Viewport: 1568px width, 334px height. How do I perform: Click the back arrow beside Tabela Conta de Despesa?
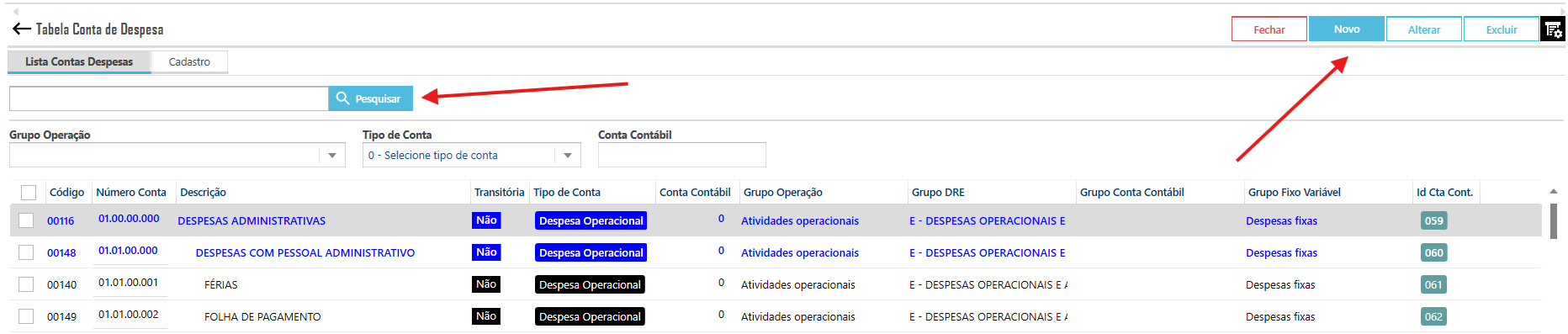click(21, 29)
